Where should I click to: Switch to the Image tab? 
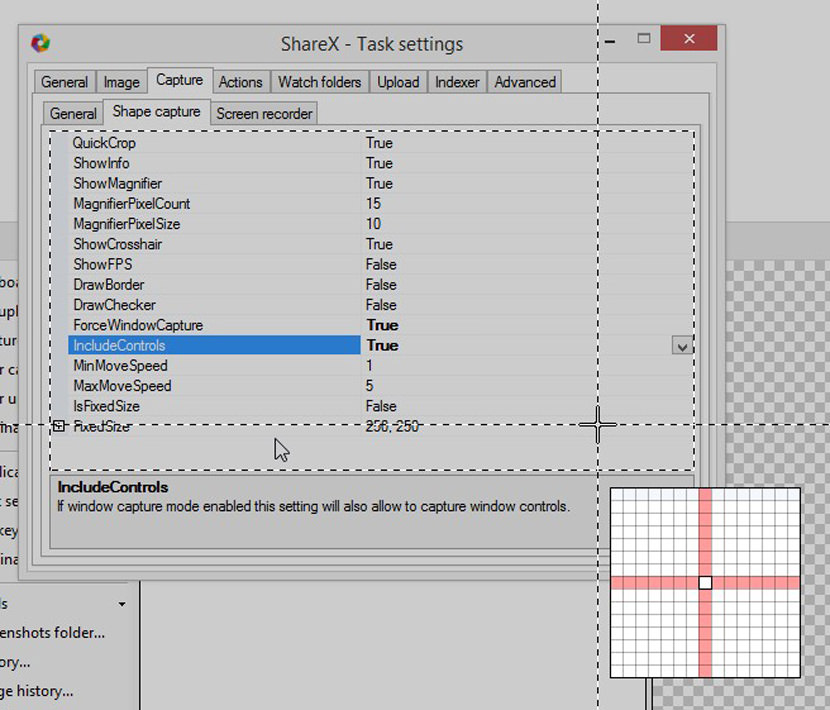pos(122,82)
